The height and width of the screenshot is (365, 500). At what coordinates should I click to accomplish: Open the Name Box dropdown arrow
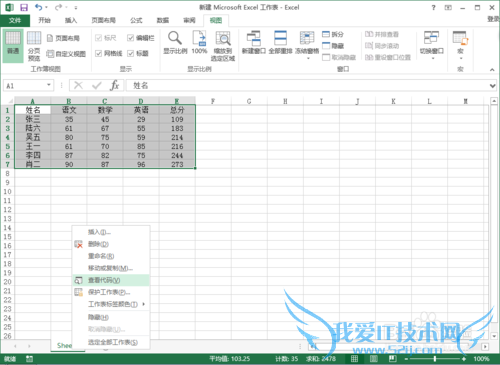[49, 85]
